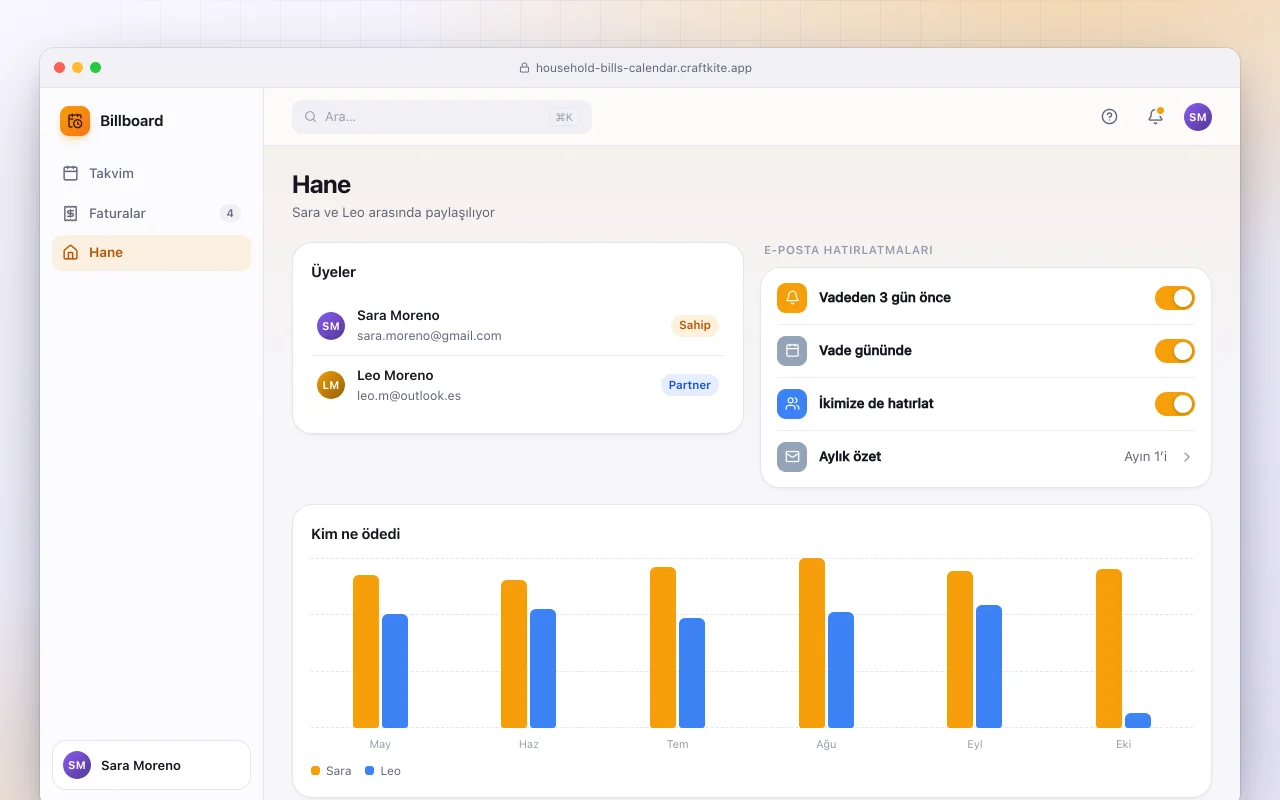The image size is (1280, 800).
Task: Click the Partner role badge
Action: click(690, 385)
